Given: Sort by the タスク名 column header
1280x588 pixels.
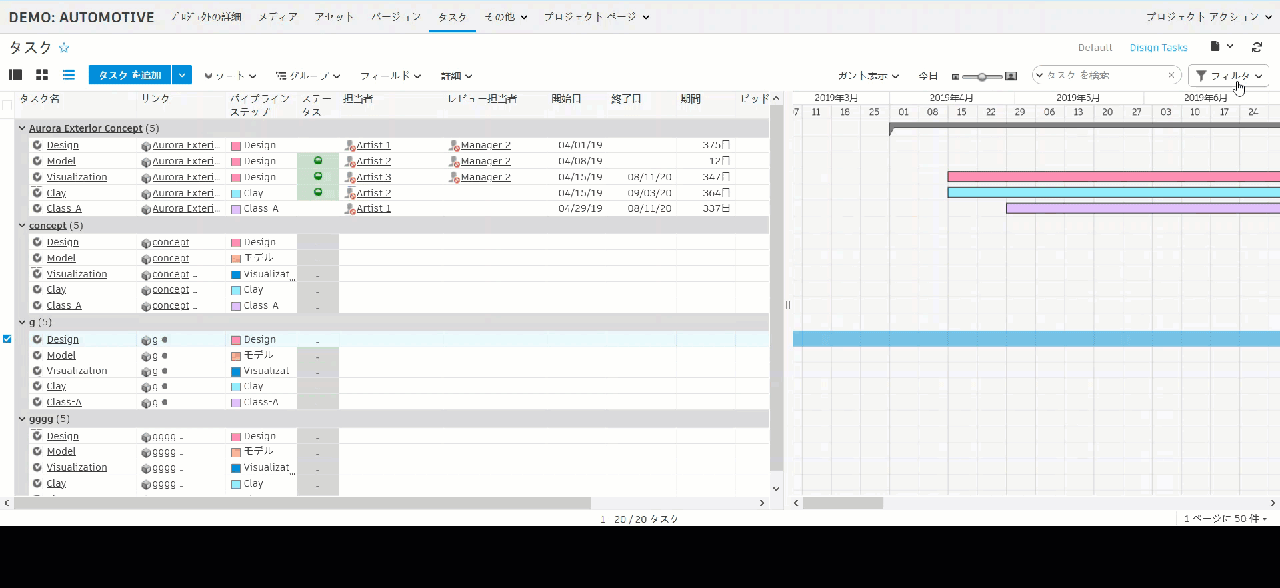Looking at the screenshot, I should pos(40,99).
